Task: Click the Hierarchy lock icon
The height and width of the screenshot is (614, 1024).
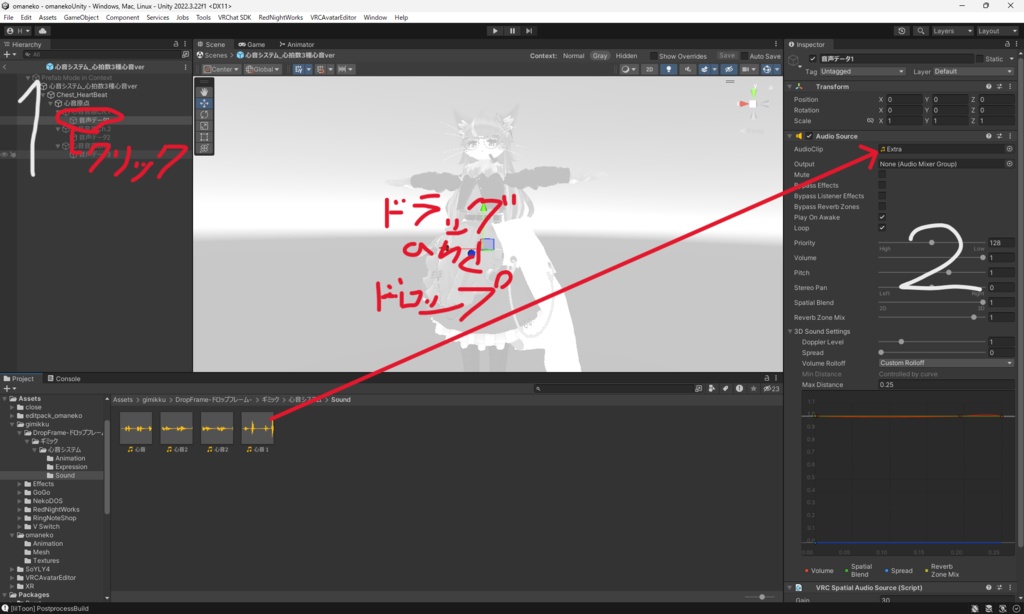Action: tap(176, 44)
